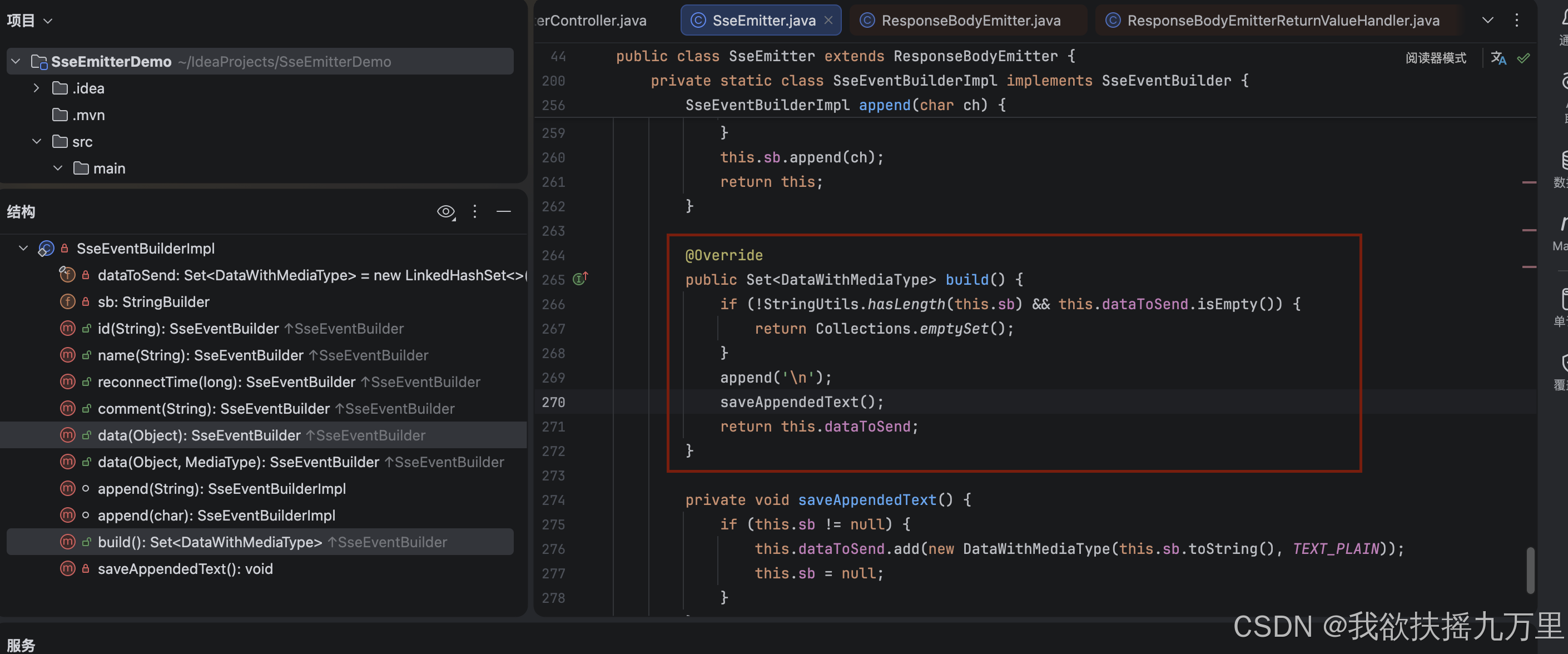Screen dimensions: 1568x654
Task: Show the hidden editor tabs dropdown
Action: (1487, 20)
